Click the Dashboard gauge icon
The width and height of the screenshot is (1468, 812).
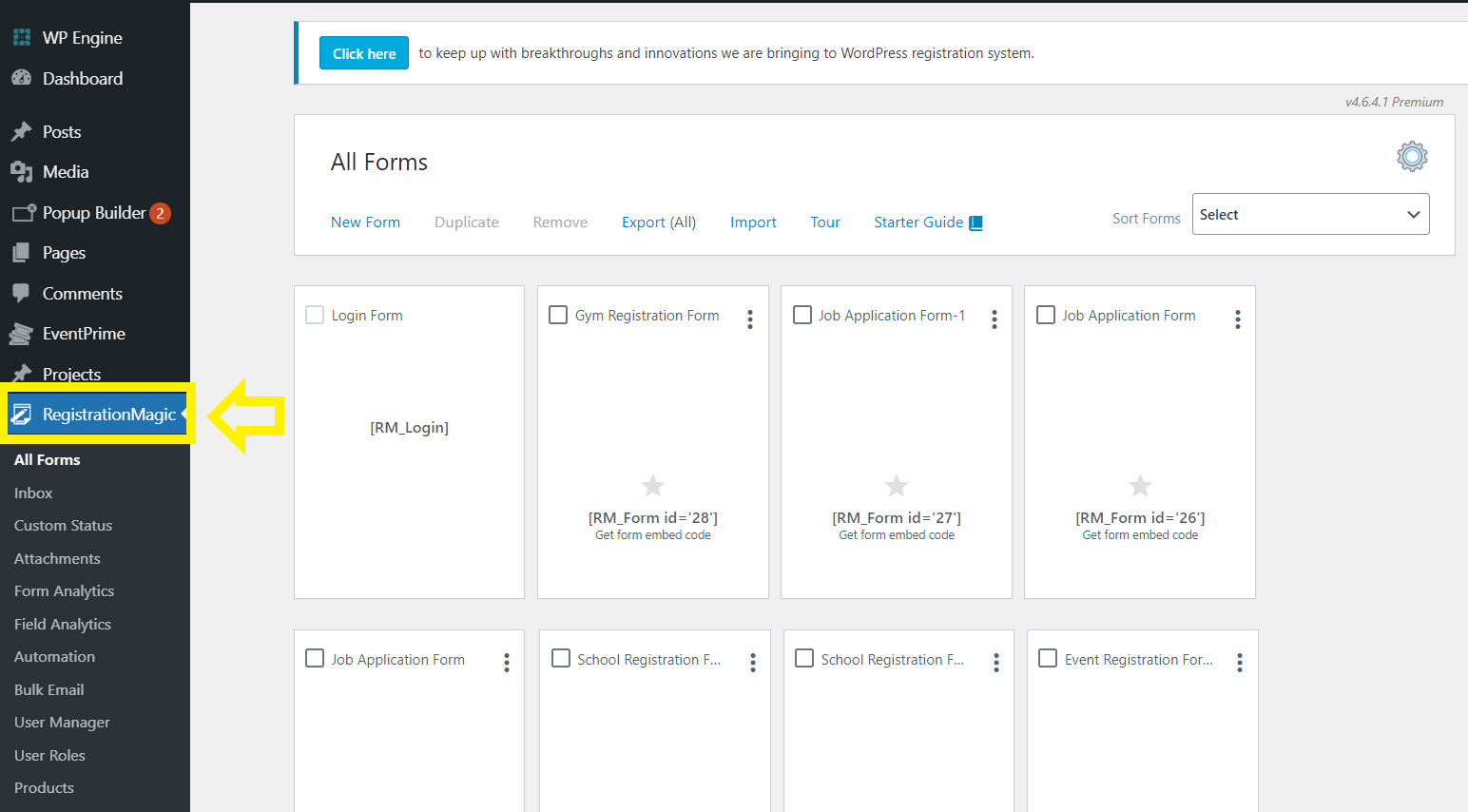point(22,78)
